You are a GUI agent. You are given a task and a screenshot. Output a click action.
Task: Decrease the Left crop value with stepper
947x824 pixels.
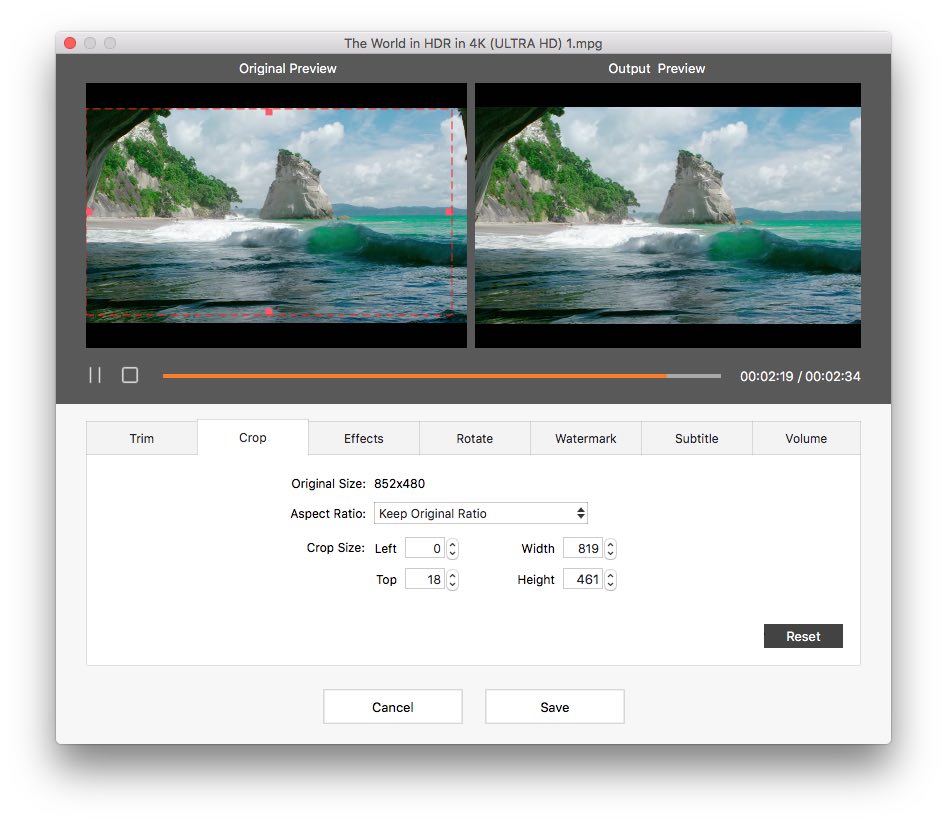click(452, 553)
